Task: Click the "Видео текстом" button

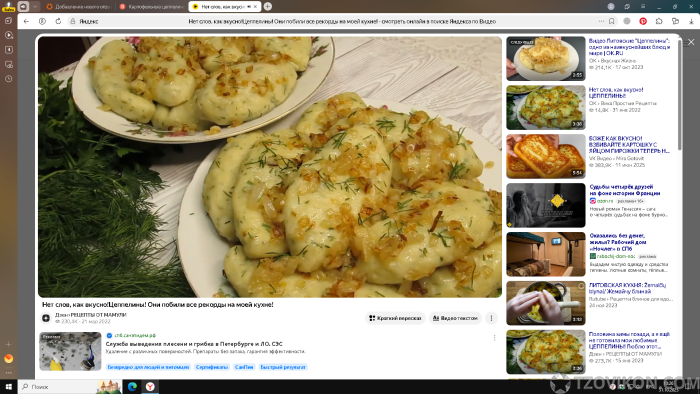Action: (x=455, y=318)
